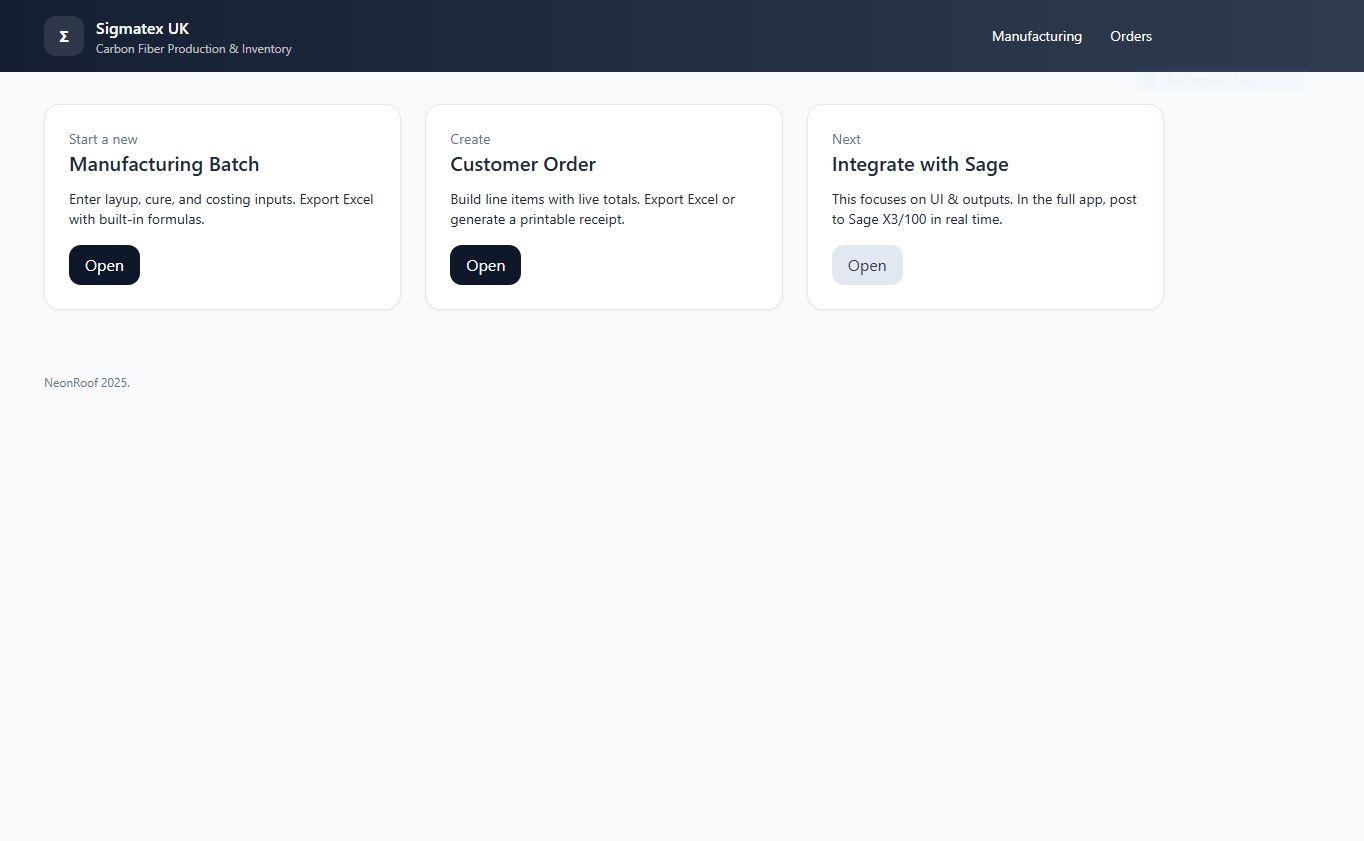
Task: Click the Sigmatex UK brand title
Action: 142,29
